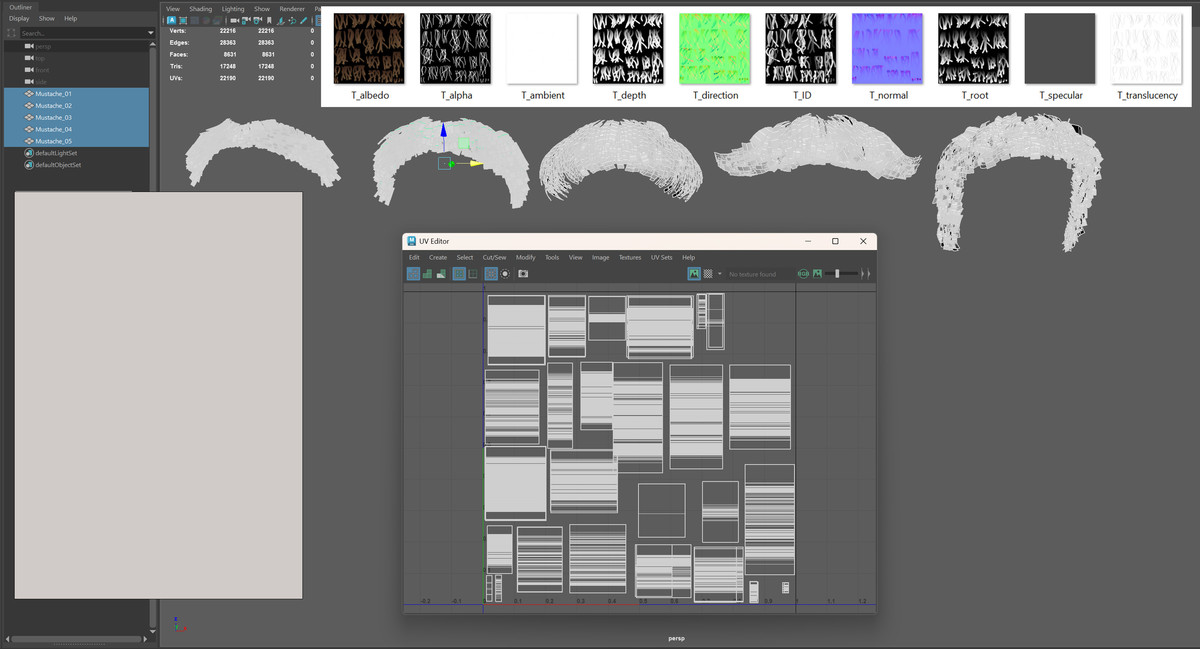Toggle the alpha channel display icon in UV Editor

click(x=817, y=274)
